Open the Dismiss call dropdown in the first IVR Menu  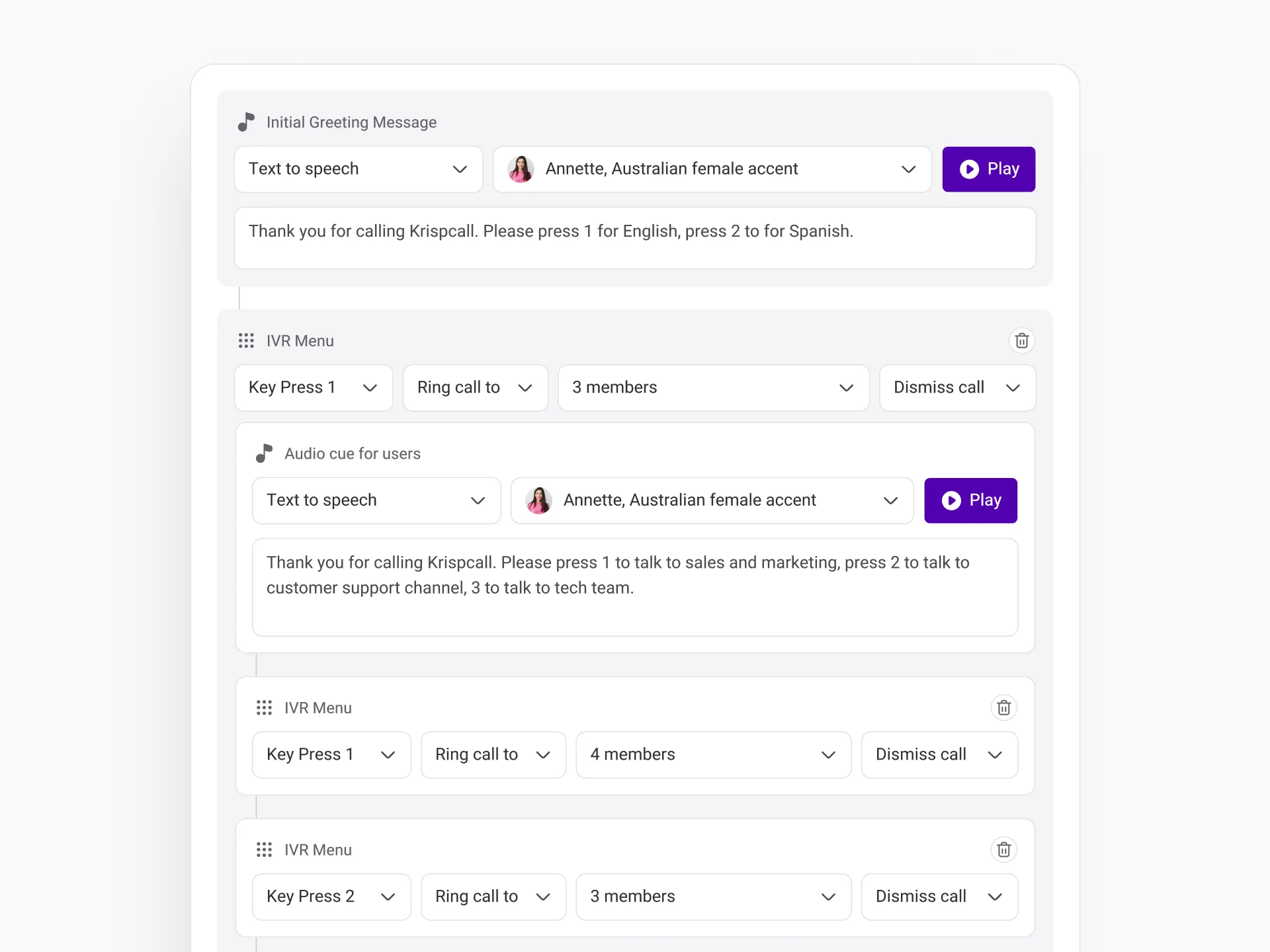(957, 387)
